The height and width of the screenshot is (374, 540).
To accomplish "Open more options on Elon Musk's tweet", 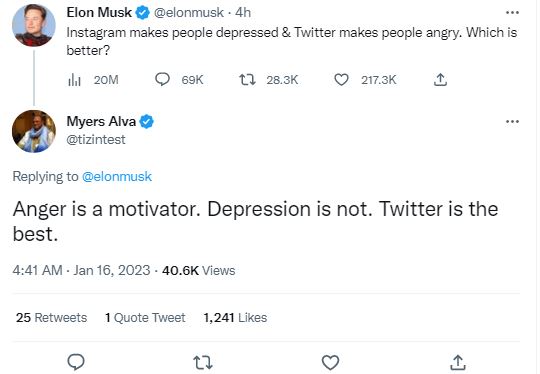I will [512, 13].
